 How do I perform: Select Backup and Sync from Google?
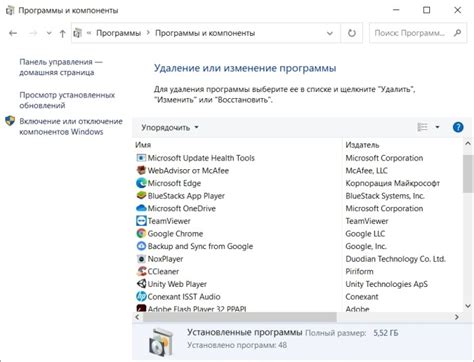200,246
